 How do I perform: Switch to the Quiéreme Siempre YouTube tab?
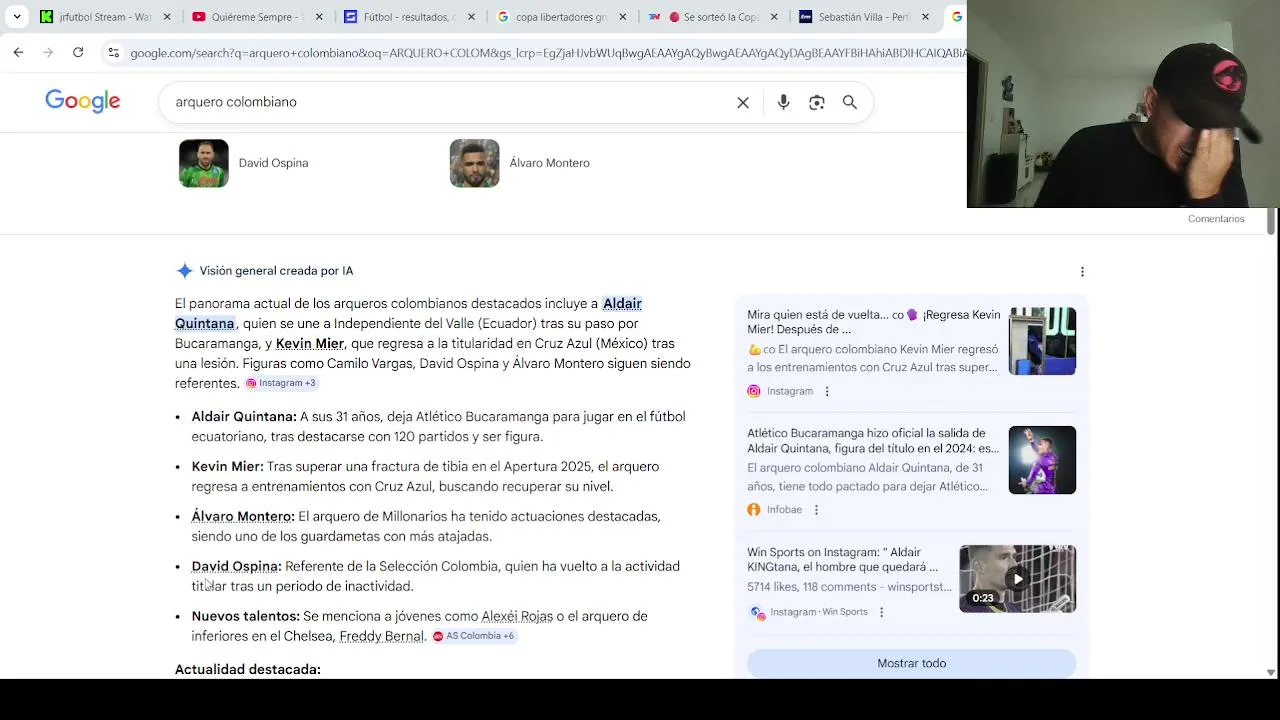pos(258,17)
